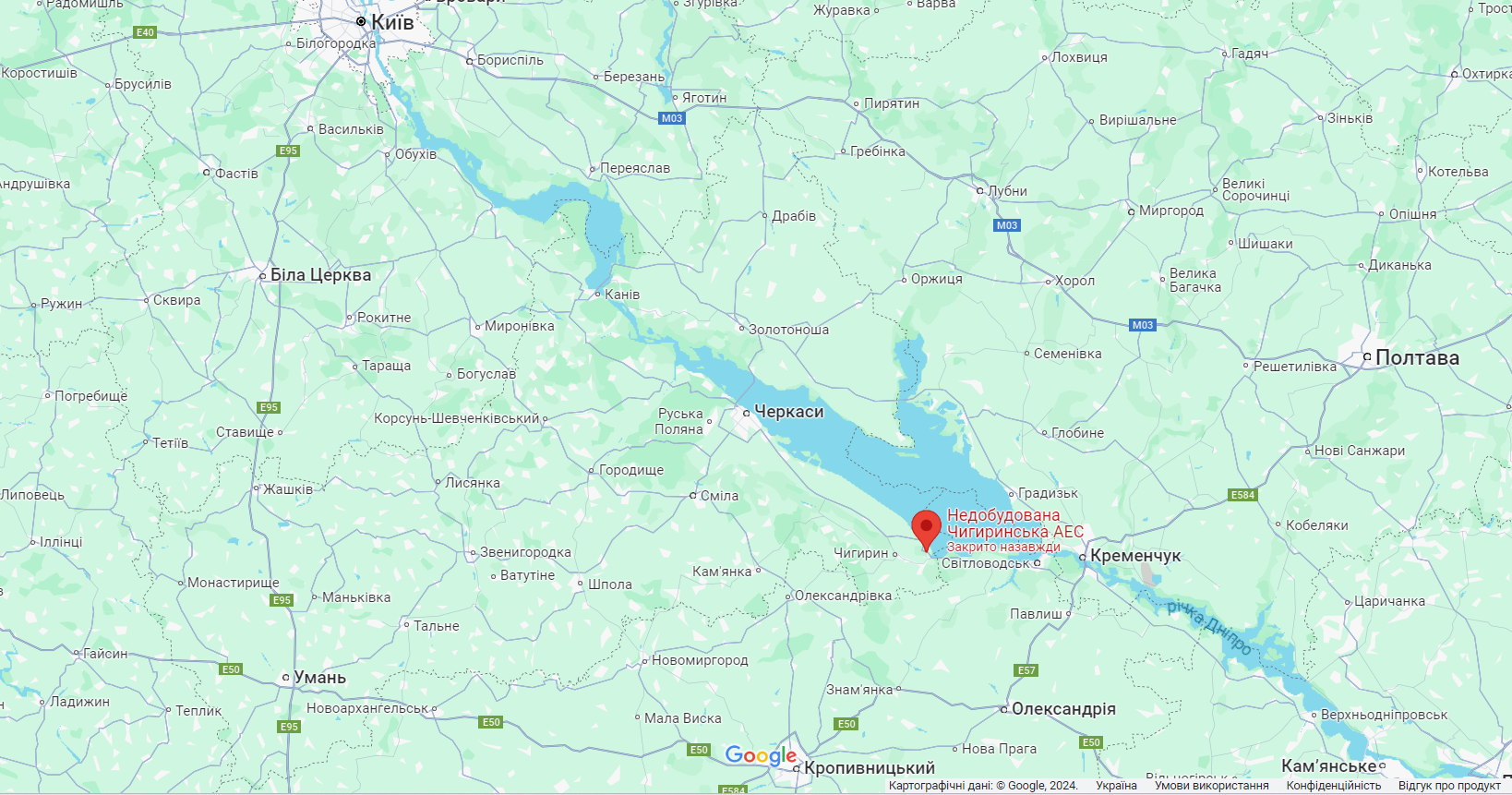This screenshot has width=1512, height=795.
Task: Open the Конфіденційність link
Action: point(1333,786)
